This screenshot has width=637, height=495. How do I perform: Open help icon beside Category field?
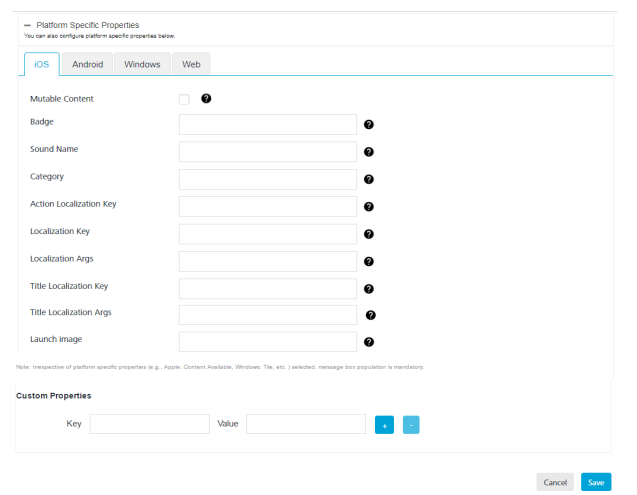pyautogui.click(x=368, y=179)
